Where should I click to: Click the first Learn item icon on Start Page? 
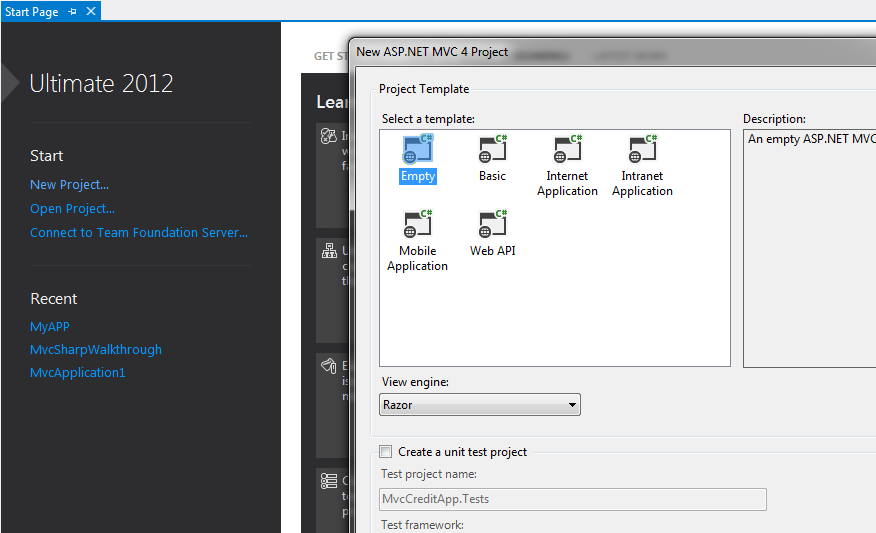coord(328,136)
